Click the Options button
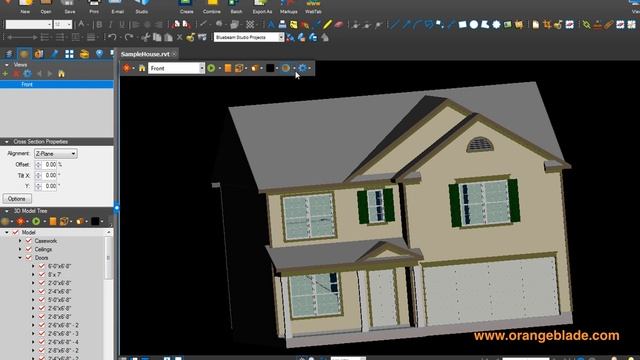The image size is (640, 360). point(17,199)
